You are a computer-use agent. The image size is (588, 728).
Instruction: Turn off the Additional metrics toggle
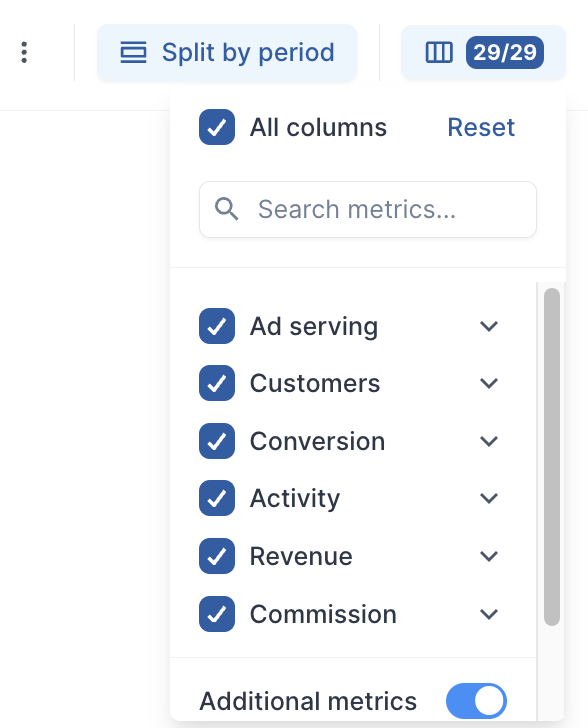(x=476, y=701)
